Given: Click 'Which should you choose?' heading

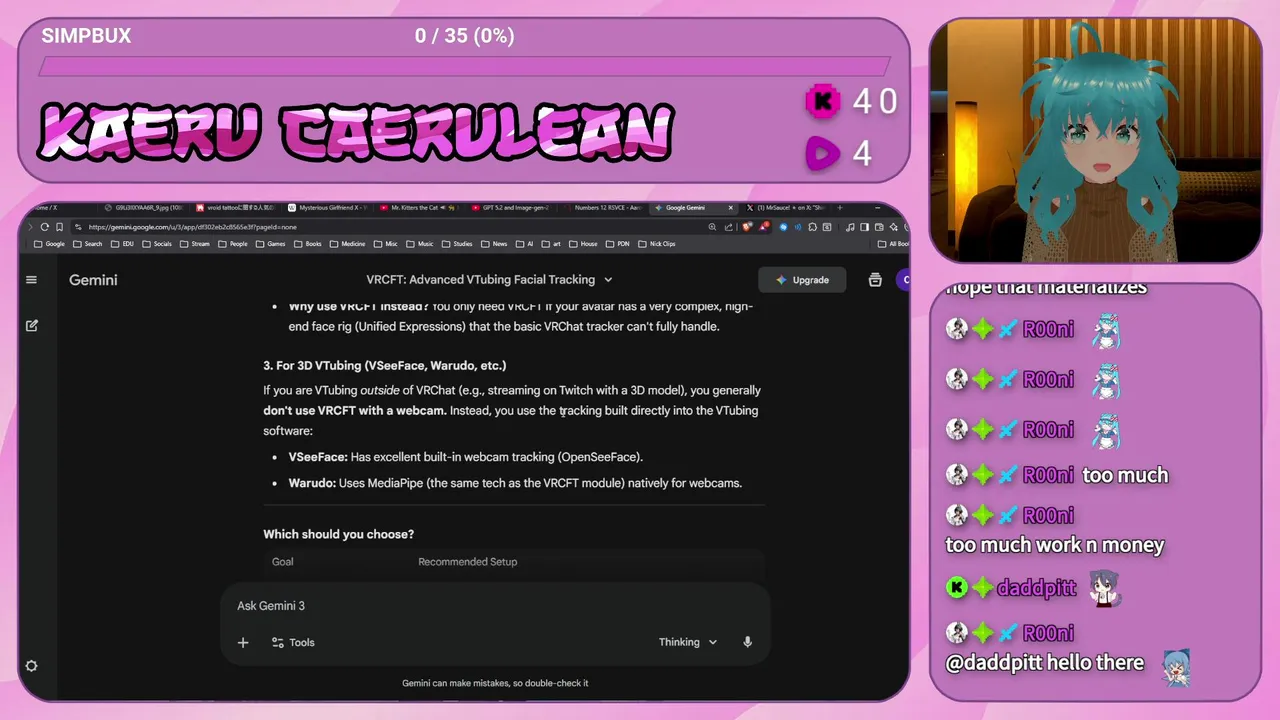Looking at the screenshot, I should [338, 534].
